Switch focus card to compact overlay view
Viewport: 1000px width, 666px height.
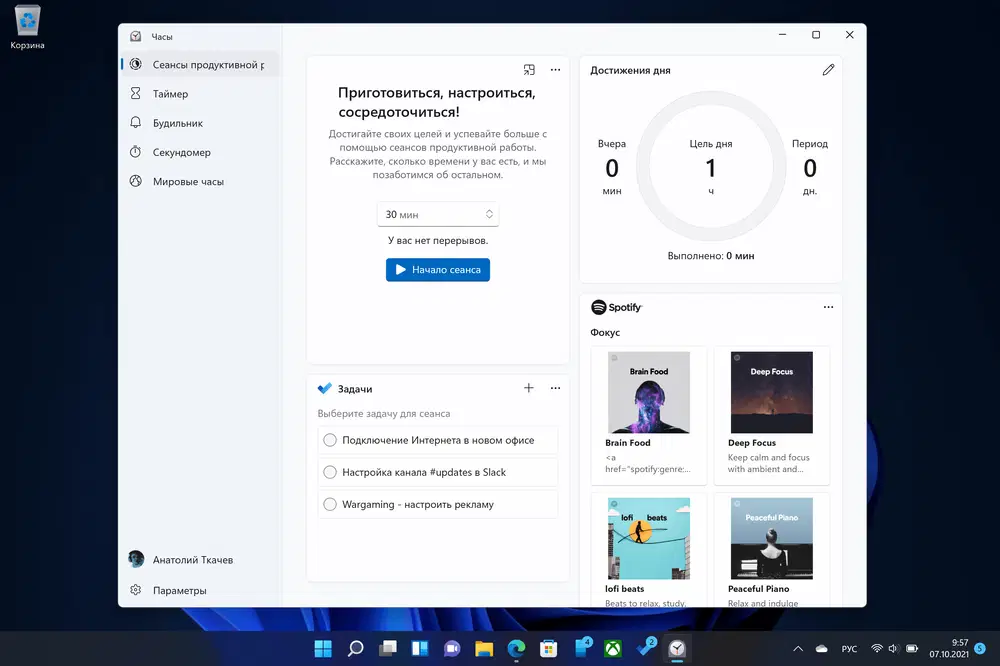coord(529,70)
